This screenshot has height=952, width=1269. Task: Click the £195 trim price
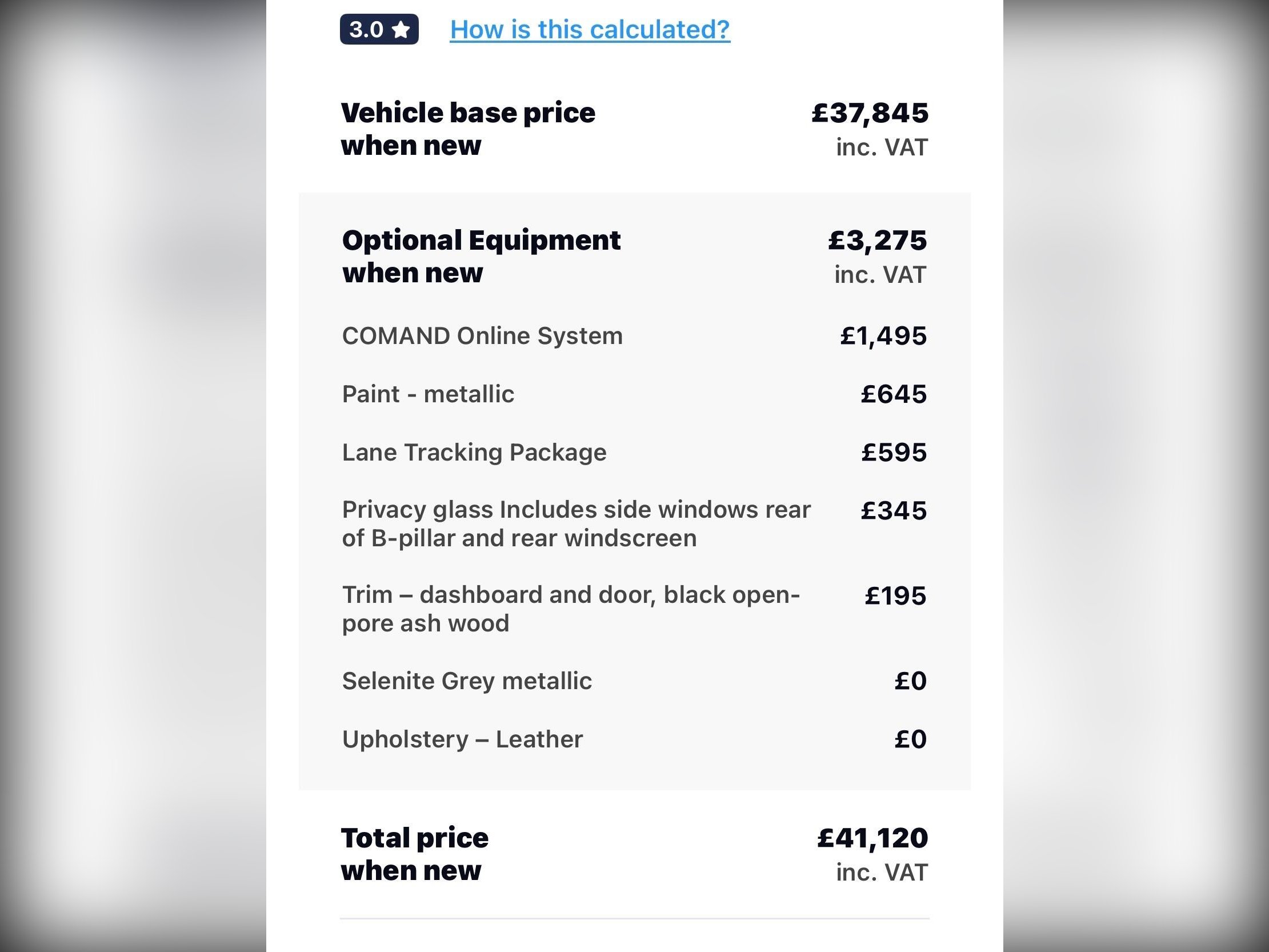point(895,595)
